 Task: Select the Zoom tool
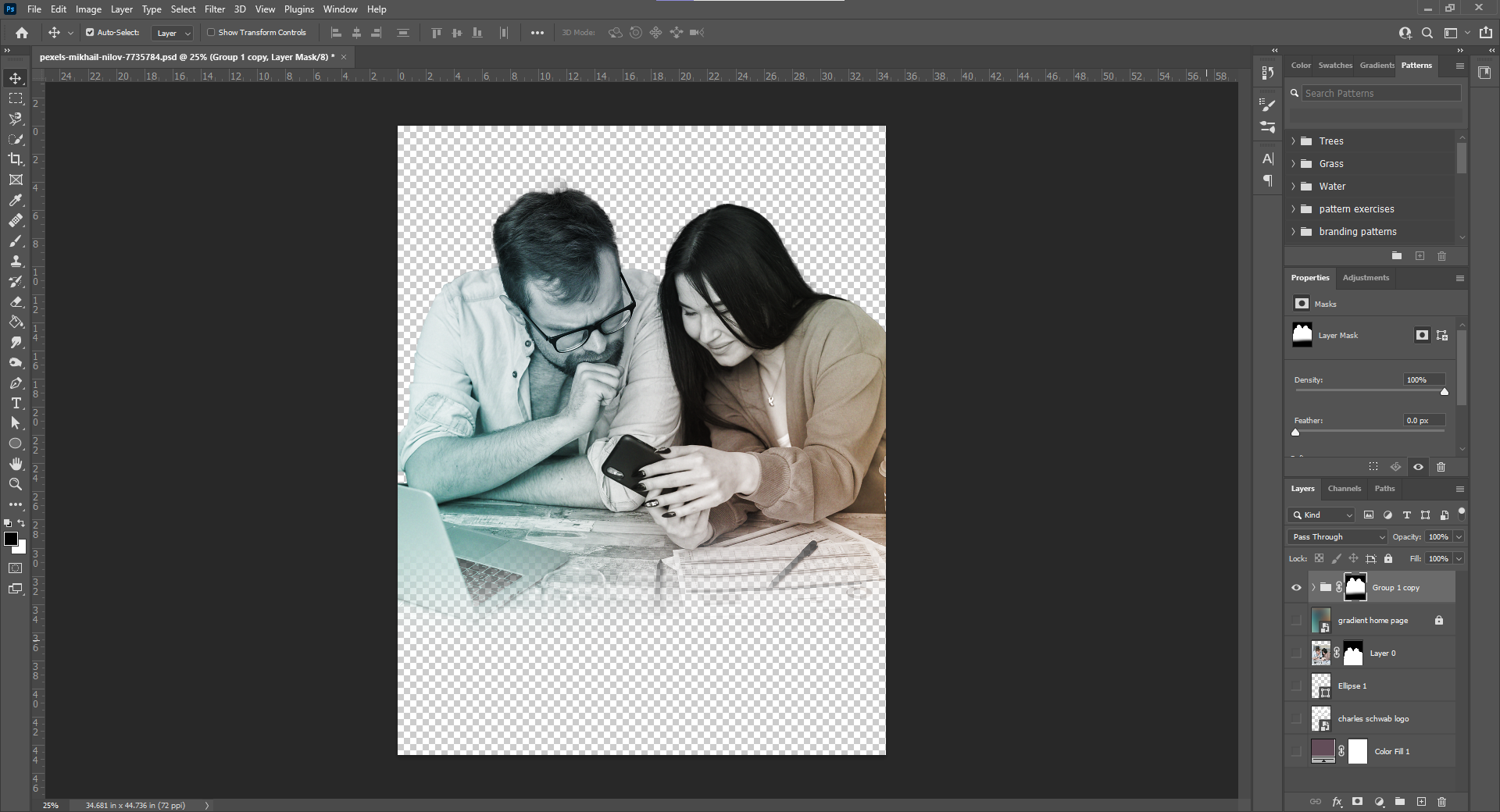pyautogui.click(x=16, y=484)
